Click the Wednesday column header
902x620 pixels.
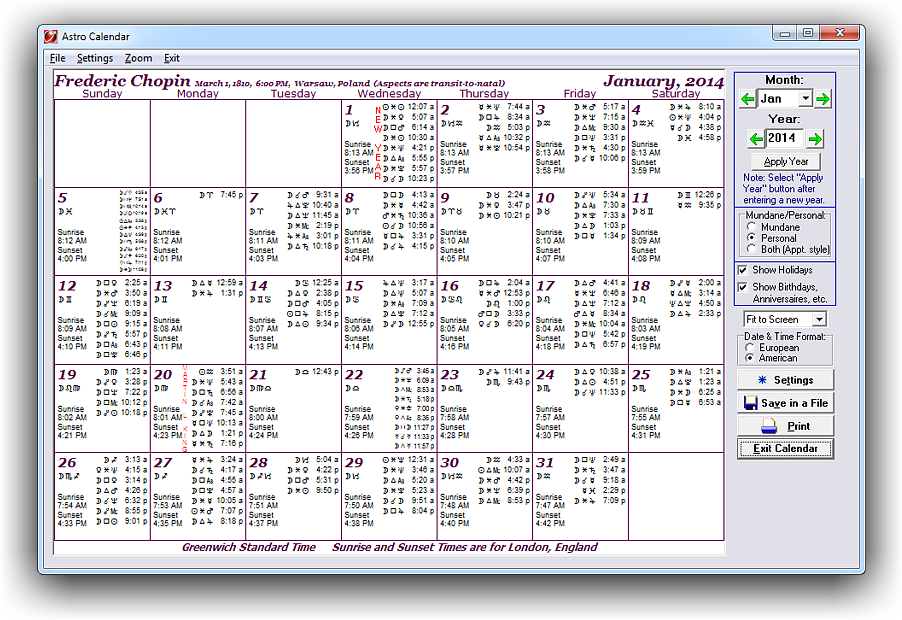[x=389, y=94]
